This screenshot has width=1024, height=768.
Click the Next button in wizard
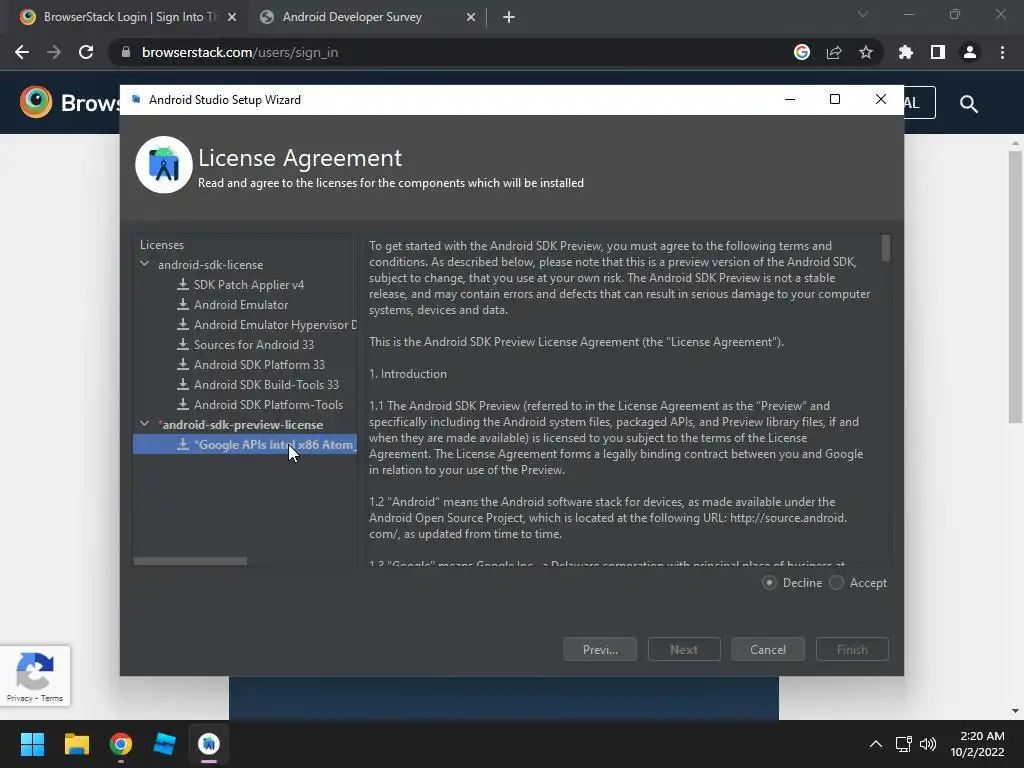684,649
